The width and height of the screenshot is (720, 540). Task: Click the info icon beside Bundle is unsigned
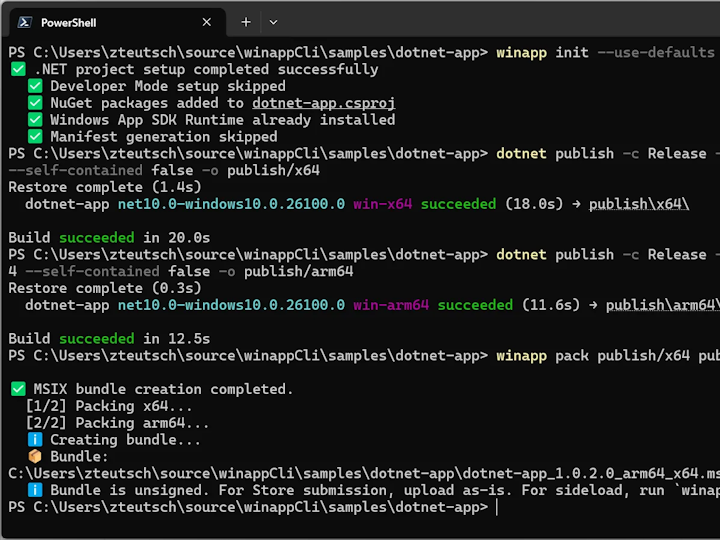click(x=35, y=490)
